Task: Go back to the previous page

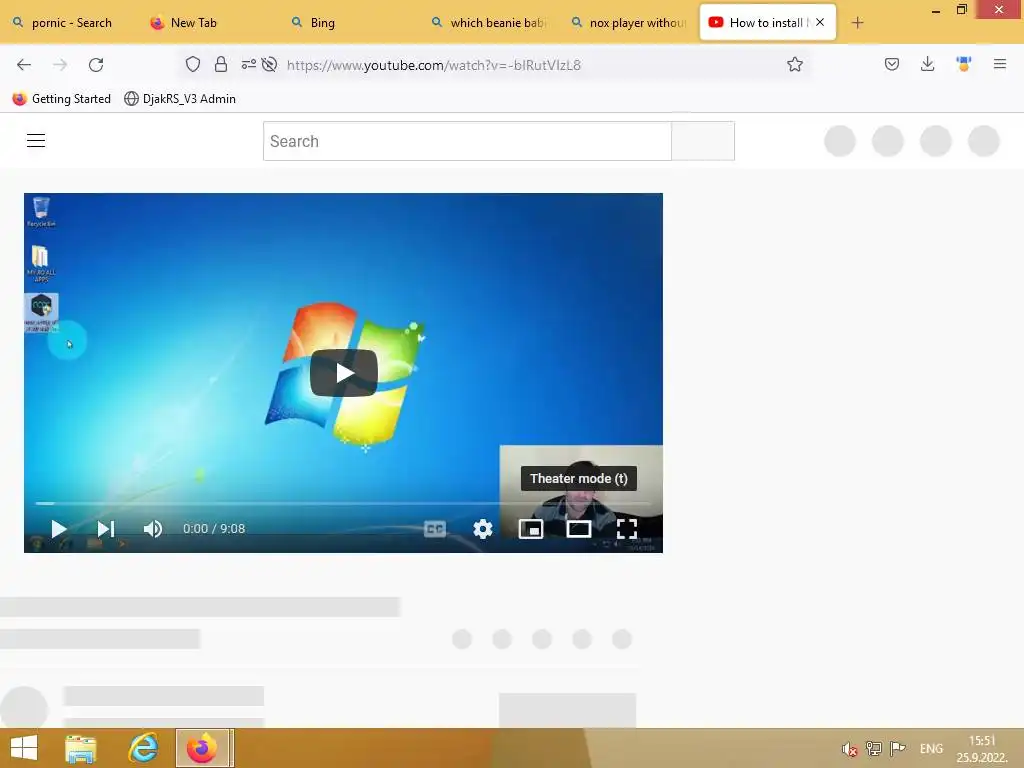Action: tap(24, 65)
